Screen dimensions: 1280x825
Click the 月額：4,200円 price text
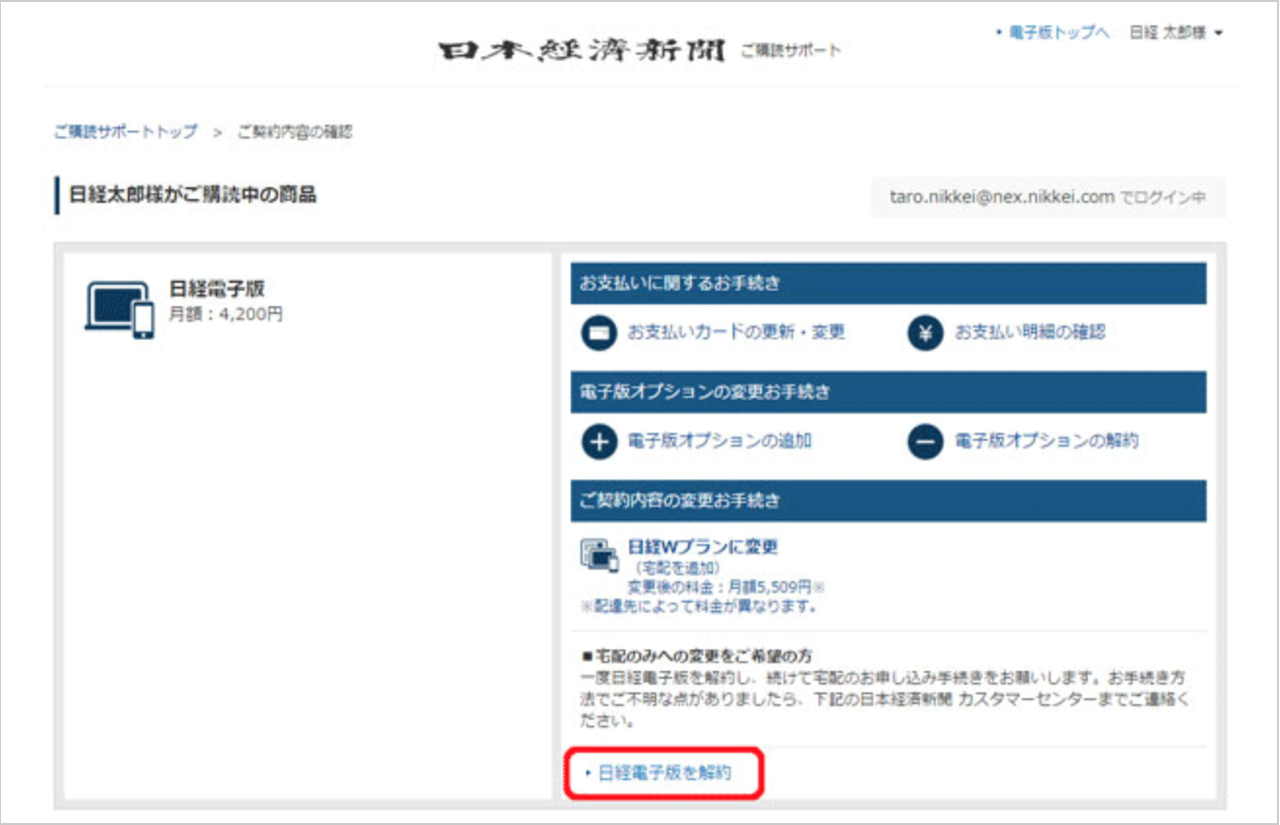pyautogui.click(x=226, y=314)
